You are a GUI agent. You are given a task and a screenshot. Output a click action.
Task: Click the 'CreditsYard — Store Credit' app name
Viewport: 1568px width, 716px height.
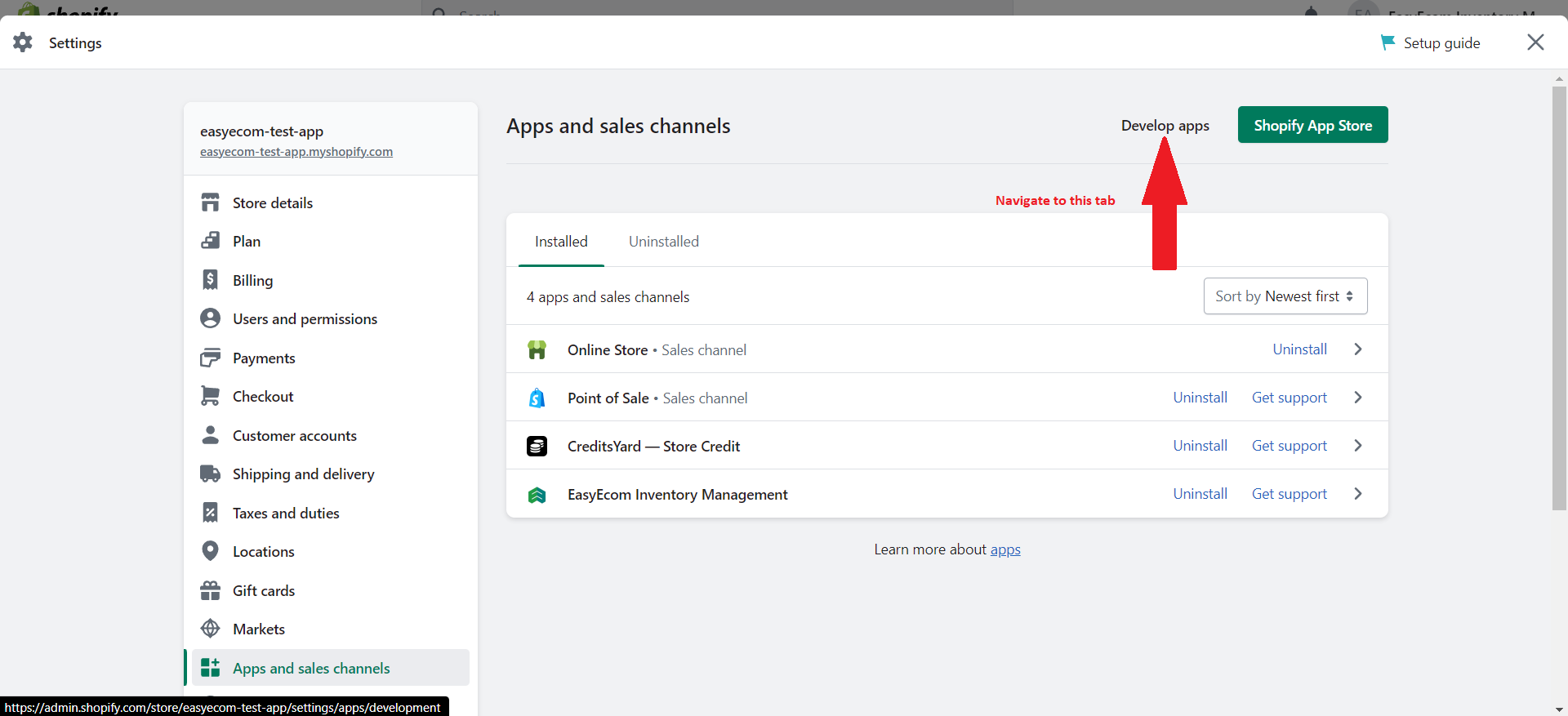(x=654, y=446)
